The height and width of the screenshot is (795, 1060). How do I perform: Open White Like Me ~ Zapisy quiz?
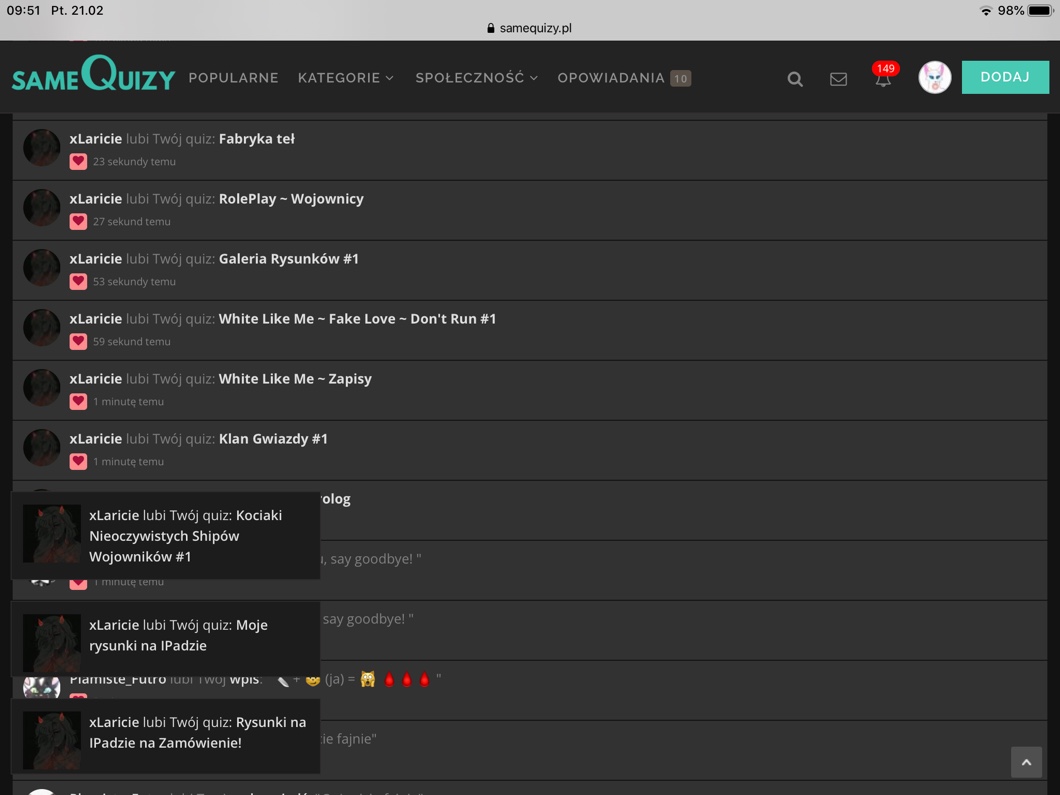[x=295, y=379]
